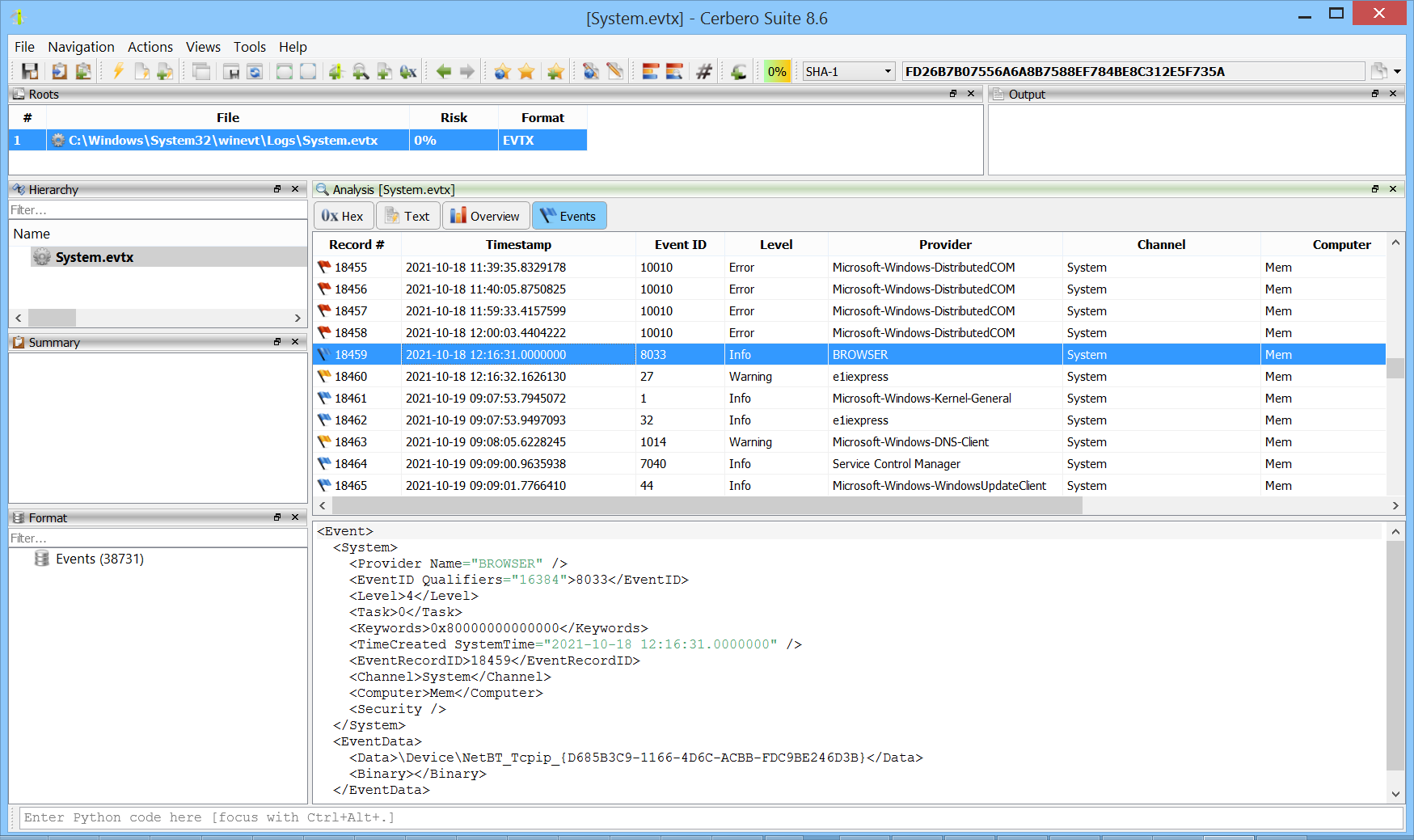Toggle floating of the Summary panel

277,342
